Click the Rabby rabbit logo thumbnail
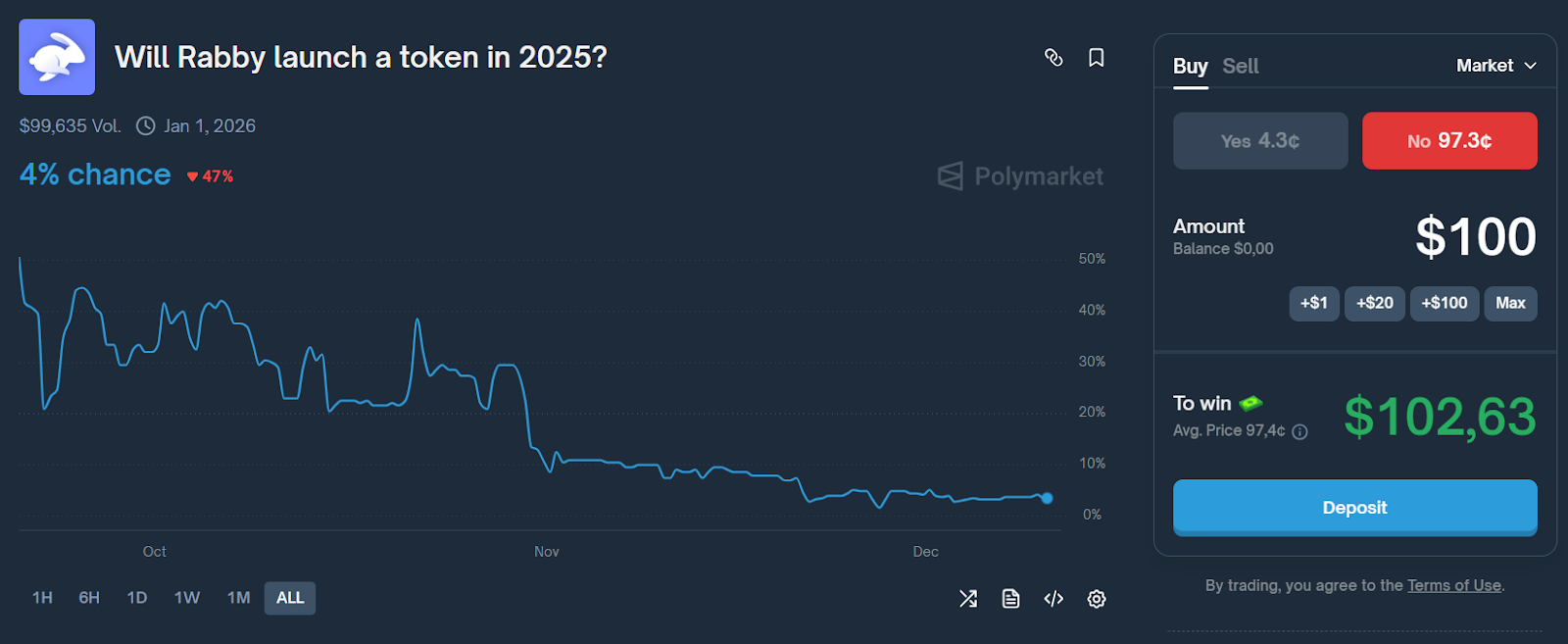Image resolution: width=1568 pixels, height=644 pixels. coord(57,57)
